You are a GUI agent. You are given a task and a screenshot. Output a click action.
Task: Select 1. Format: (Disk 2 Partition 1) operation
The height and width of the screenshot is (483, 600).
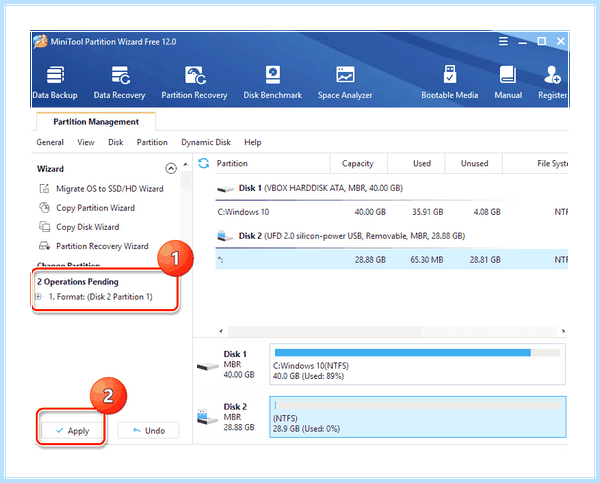[100, 297]
